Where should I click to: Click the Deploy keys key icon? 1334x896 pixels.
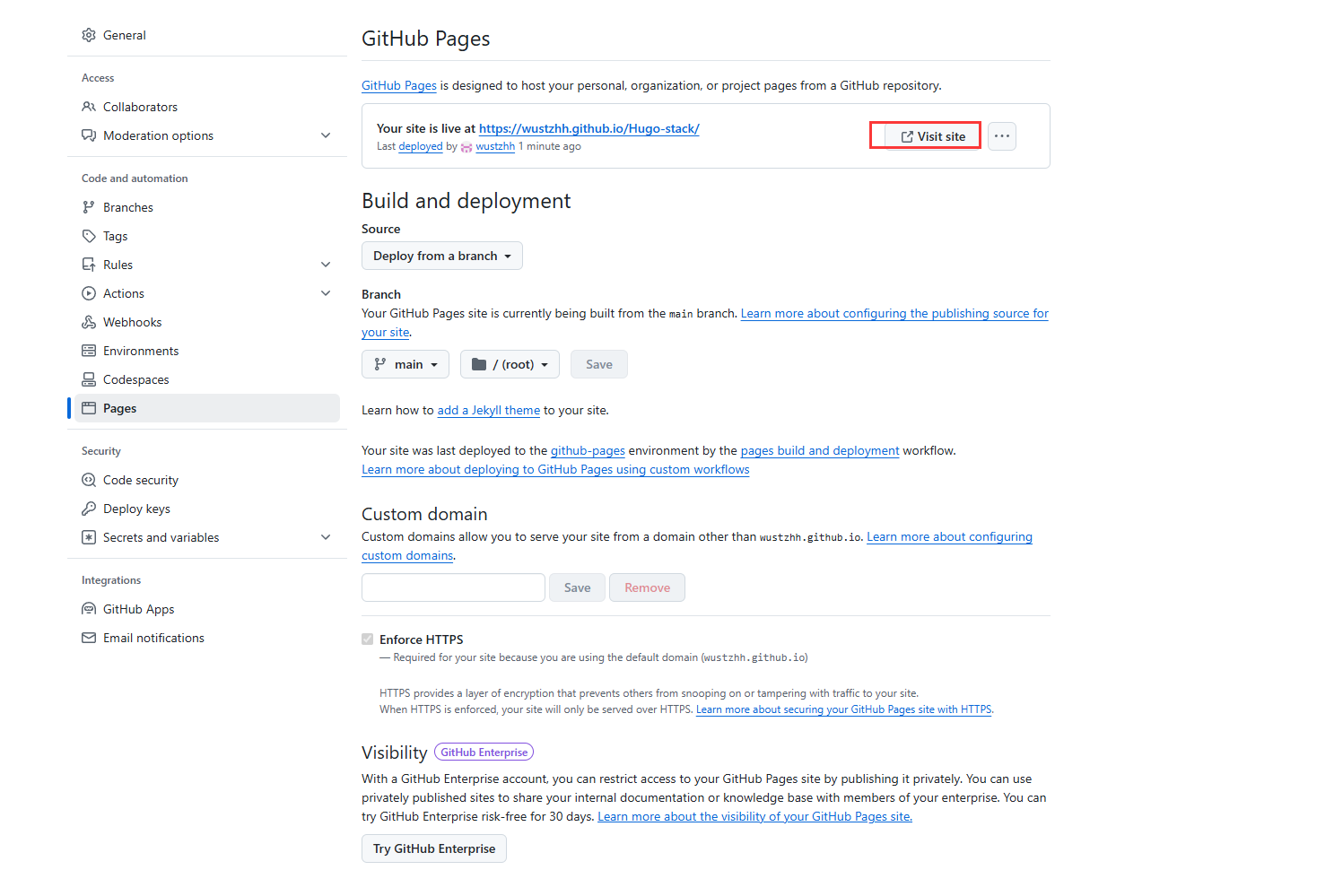point(89,509)
